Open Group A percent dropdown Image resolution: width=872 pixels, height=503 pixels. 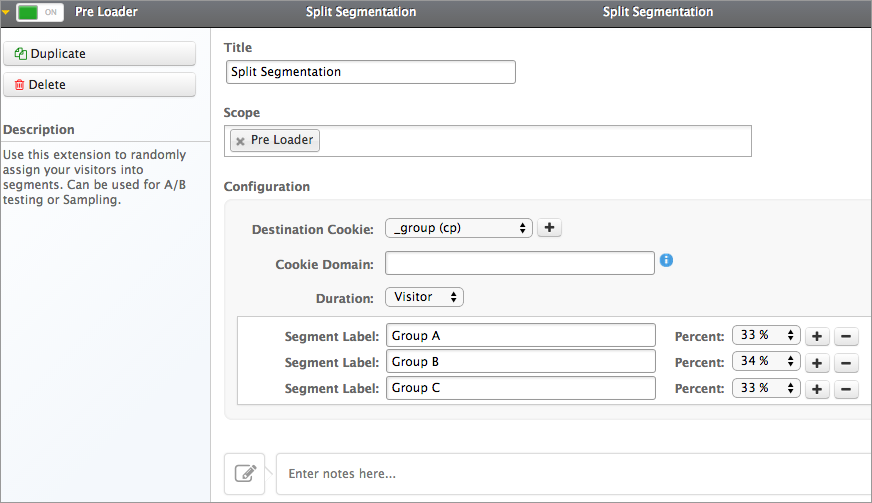766,335
